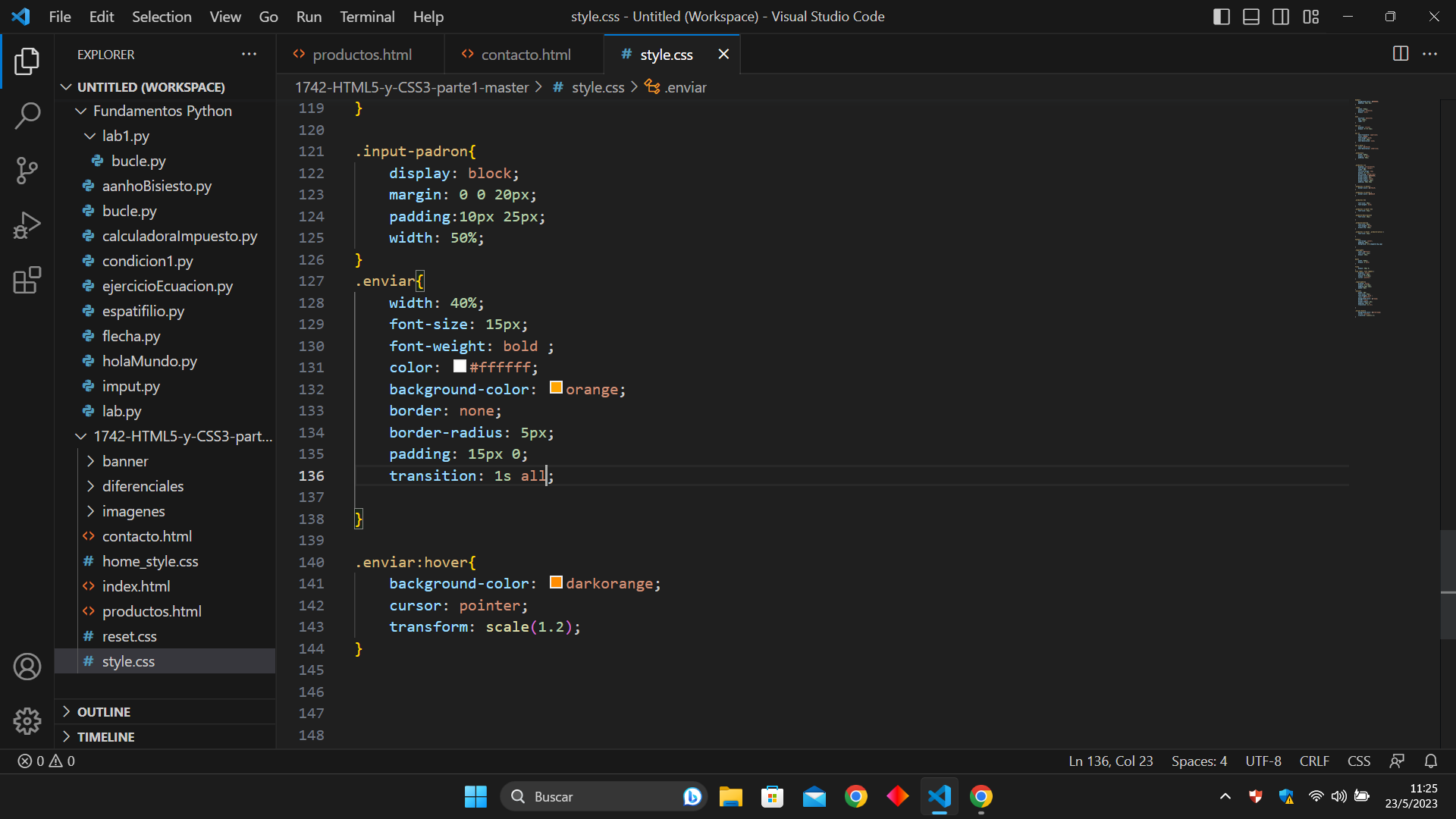Open the orange background-color swatch
Viewport: 1456px width, 819px height.
click(x=556, y=388)
